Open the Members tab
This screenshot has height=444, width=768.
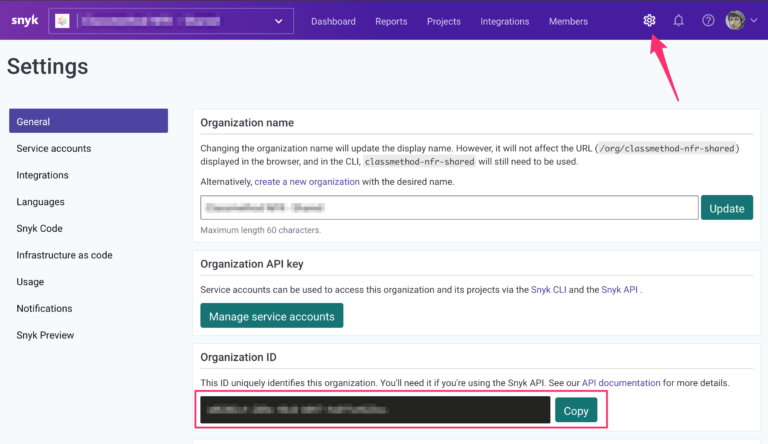coord(568,22)
